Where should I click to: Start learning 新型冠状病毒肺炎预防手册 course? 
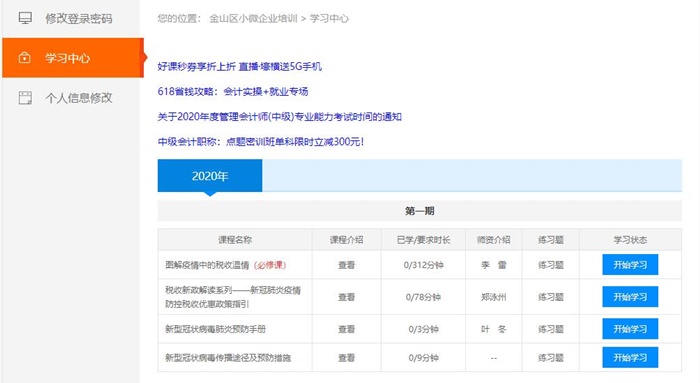630,329
